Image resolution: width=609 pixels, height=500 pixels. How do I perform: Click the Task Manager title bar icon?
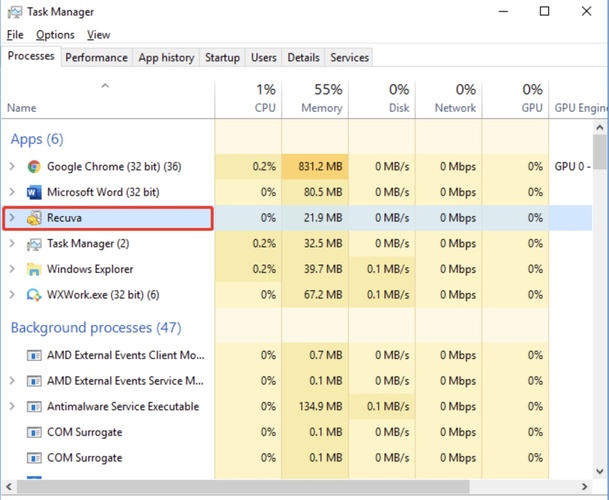(15, 12)
